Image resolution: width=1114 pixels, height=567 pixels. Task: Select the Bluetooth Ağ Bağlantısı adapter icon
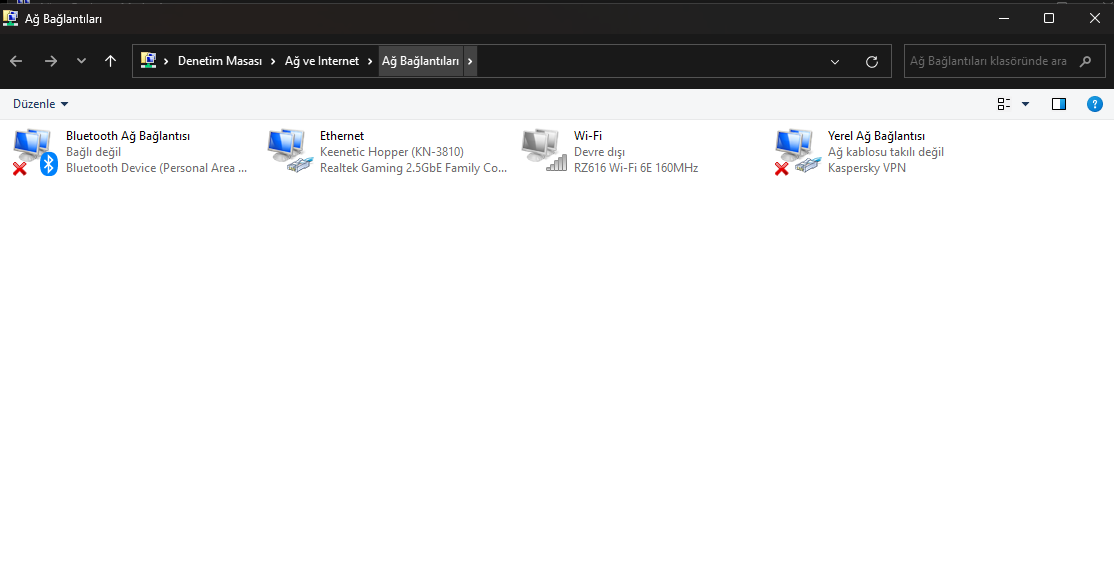(x=35, y=152)
